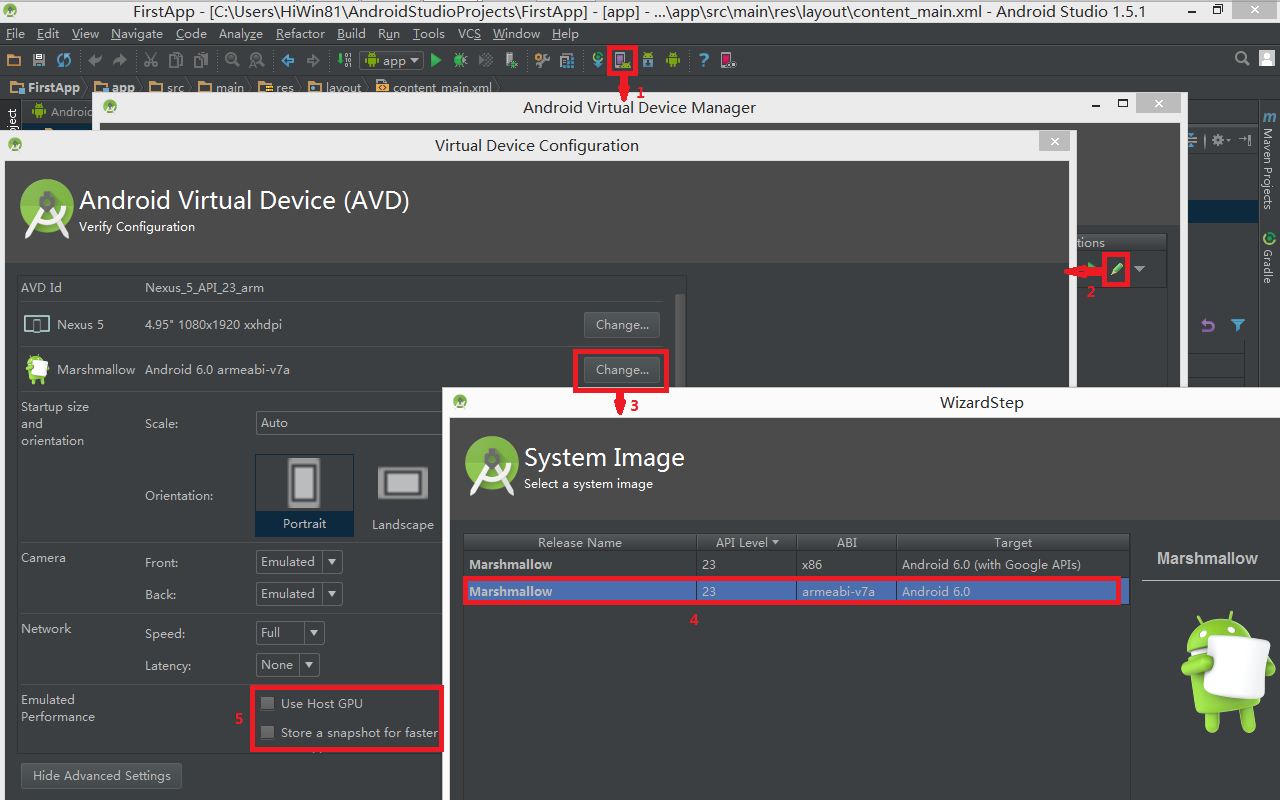
Task: Open the Back camera Emulated dropdown
Action: (x=299, y=594)
